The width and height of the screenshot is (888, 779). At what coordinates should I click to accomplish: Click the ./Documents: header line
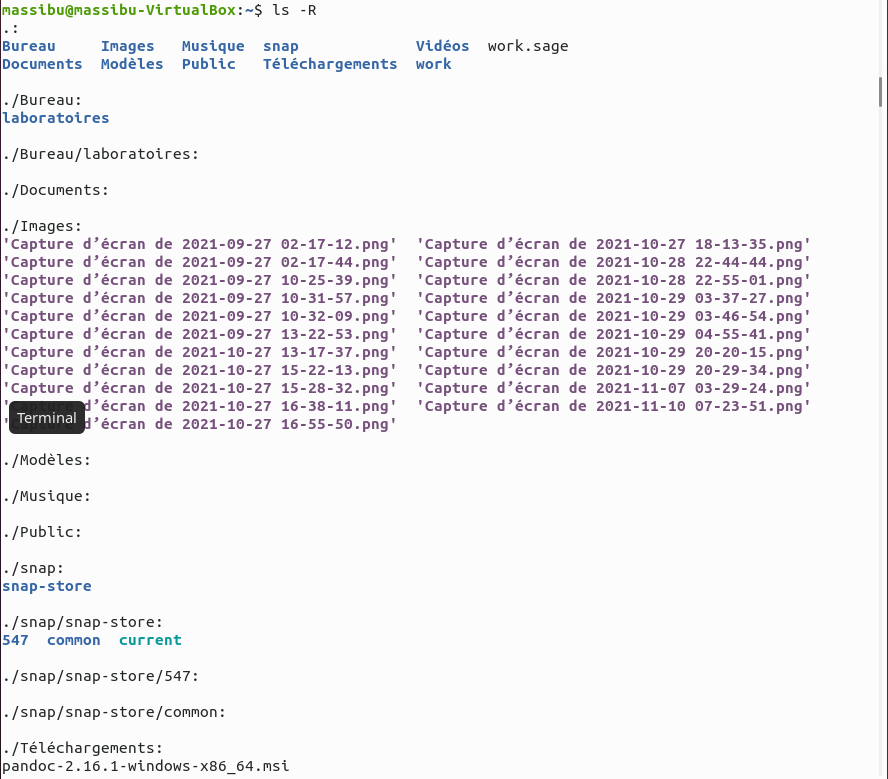pos(56,190)
